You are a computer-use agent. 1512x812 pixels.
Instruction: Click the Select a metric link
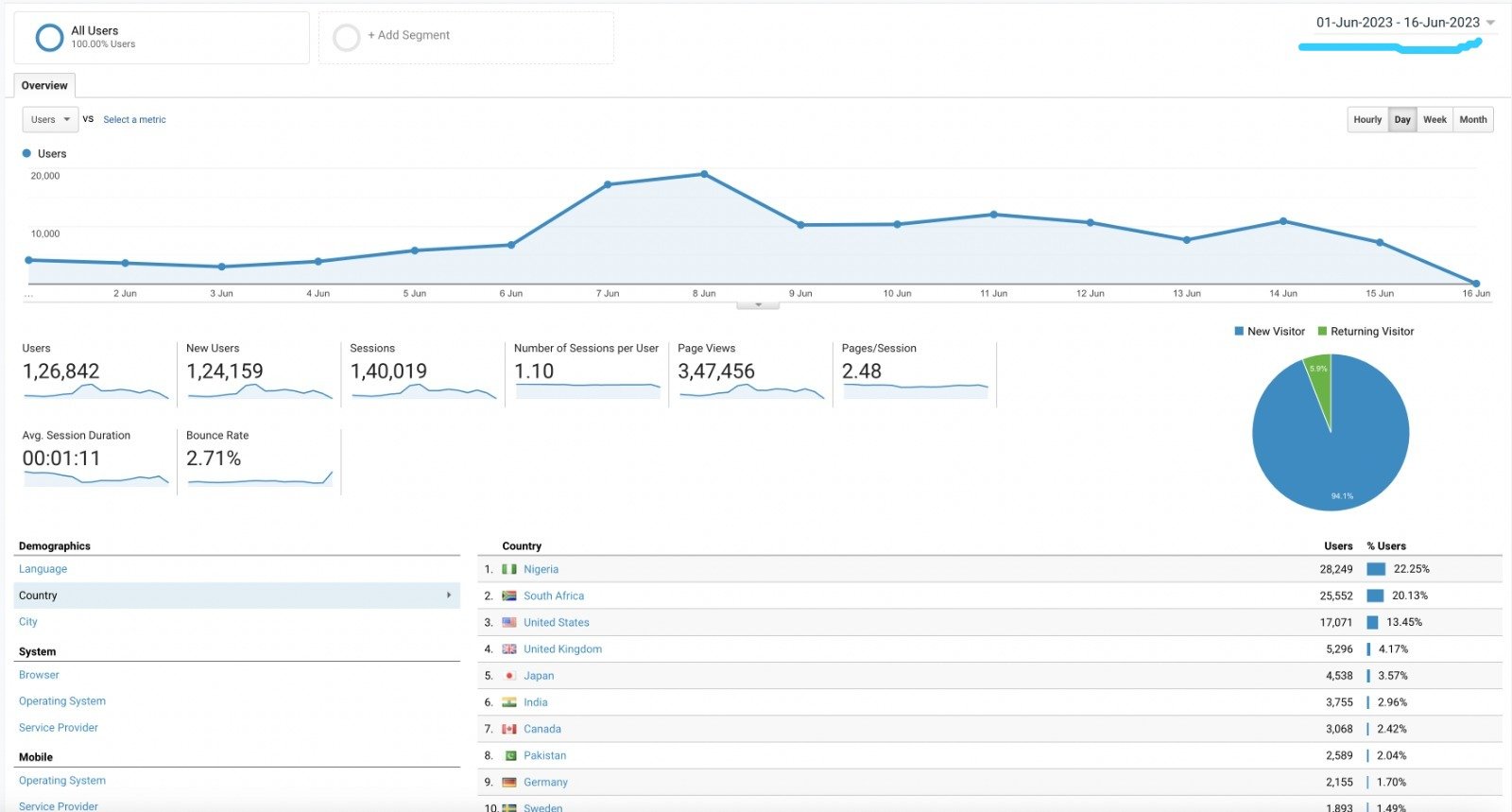134,119
